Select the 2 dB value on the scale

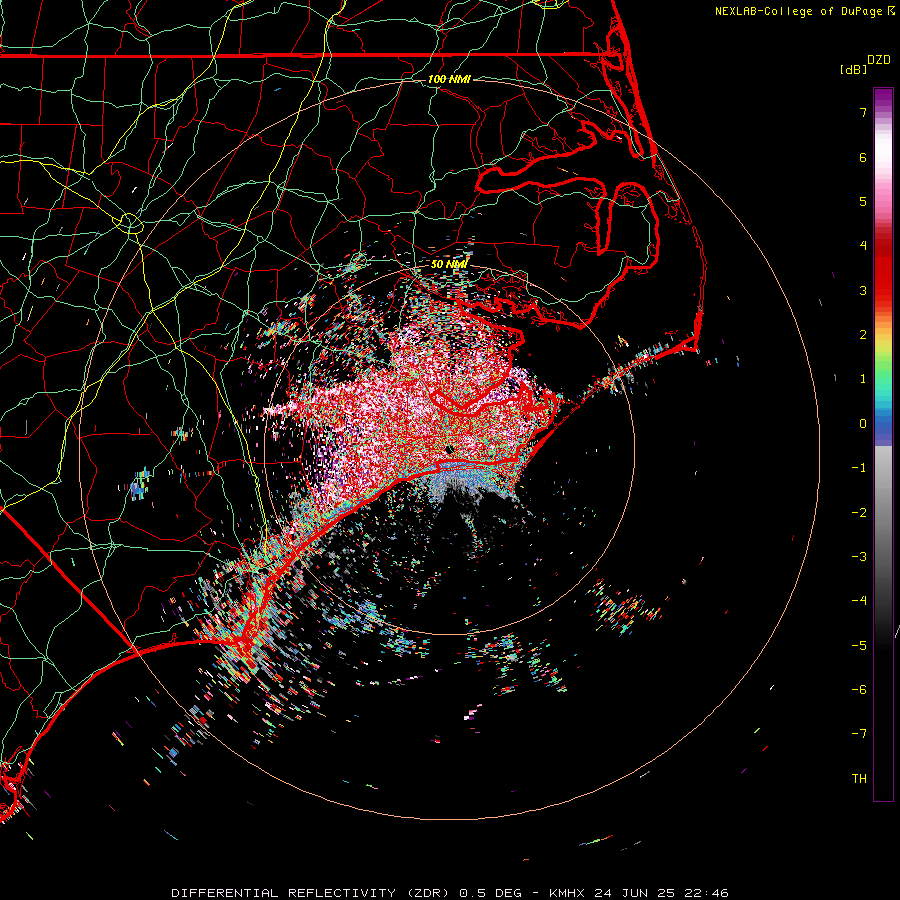pos(863,335)
